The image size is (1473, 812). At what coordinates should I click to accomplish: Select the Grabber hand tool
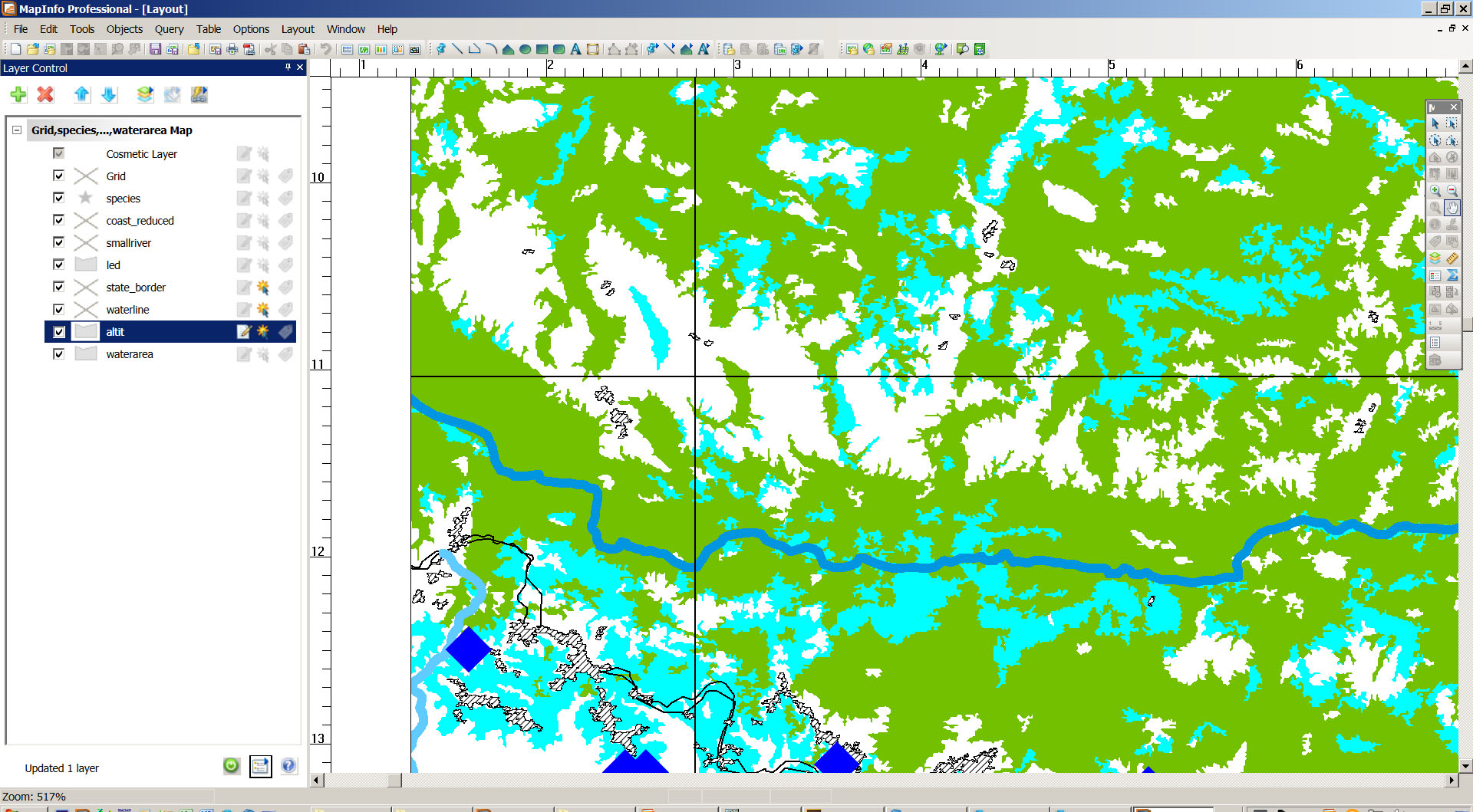tap(1452, 208)
